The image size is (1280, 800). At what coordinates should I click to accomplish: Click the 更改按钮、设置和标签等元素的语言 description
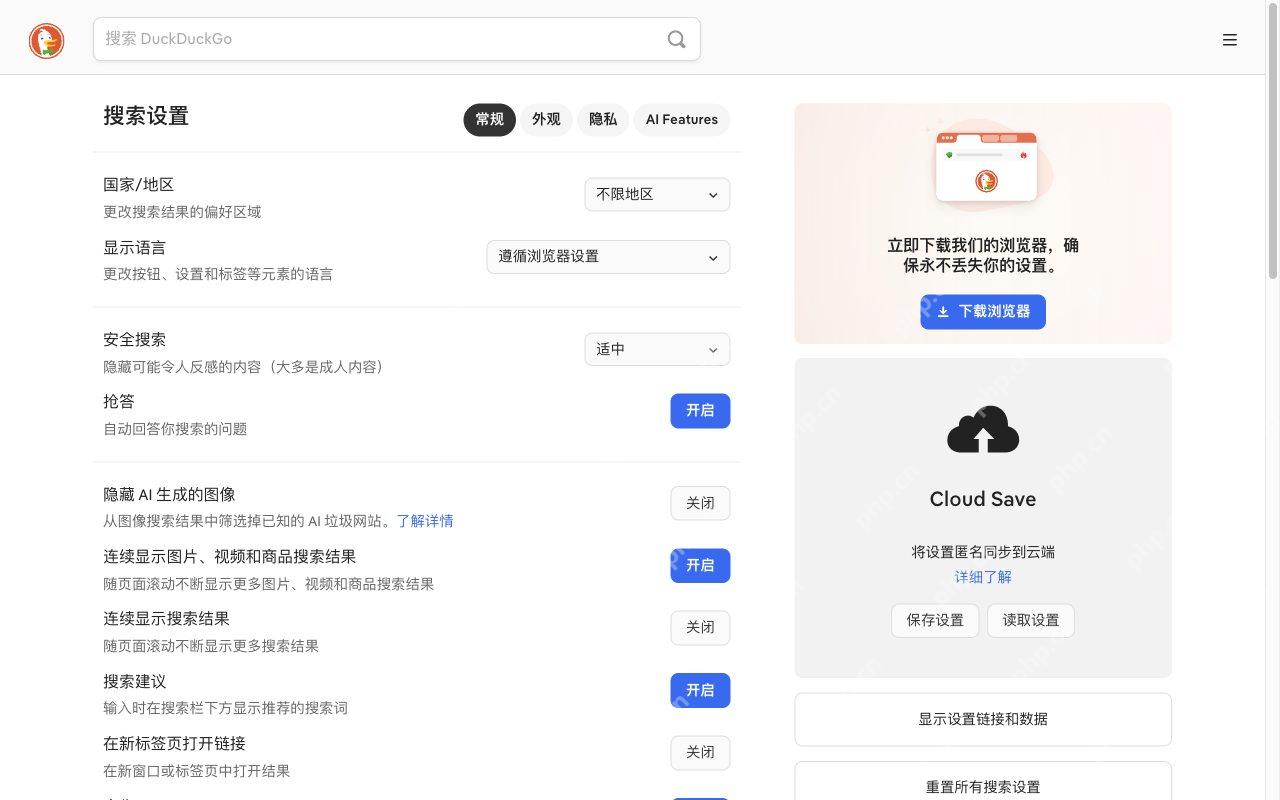218,274
